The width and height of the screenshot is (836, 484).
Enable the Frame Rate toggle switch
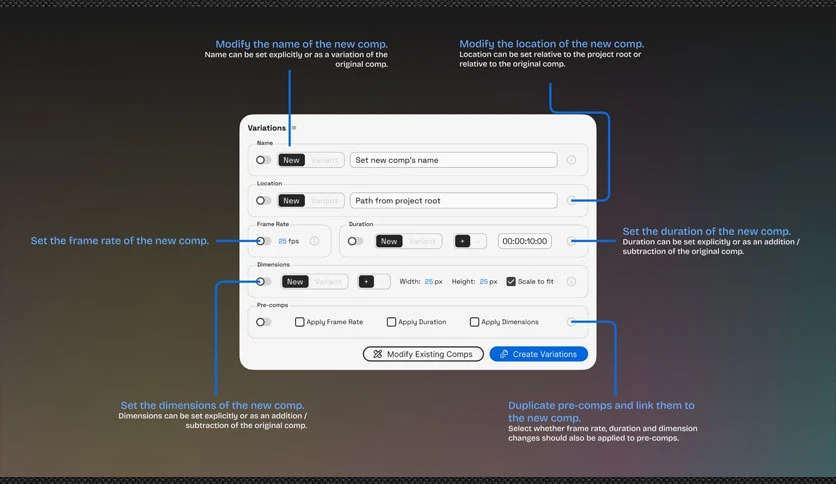[x=263, y=241]
